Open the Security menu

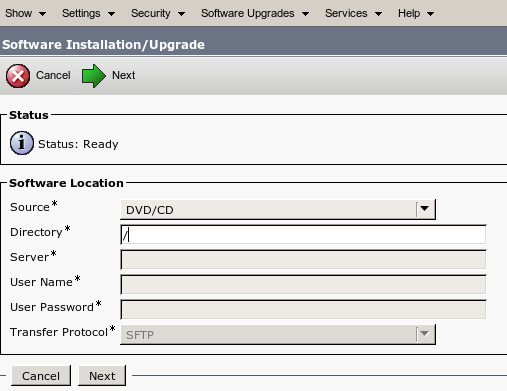pyautogui.click(x=158, y=13)
